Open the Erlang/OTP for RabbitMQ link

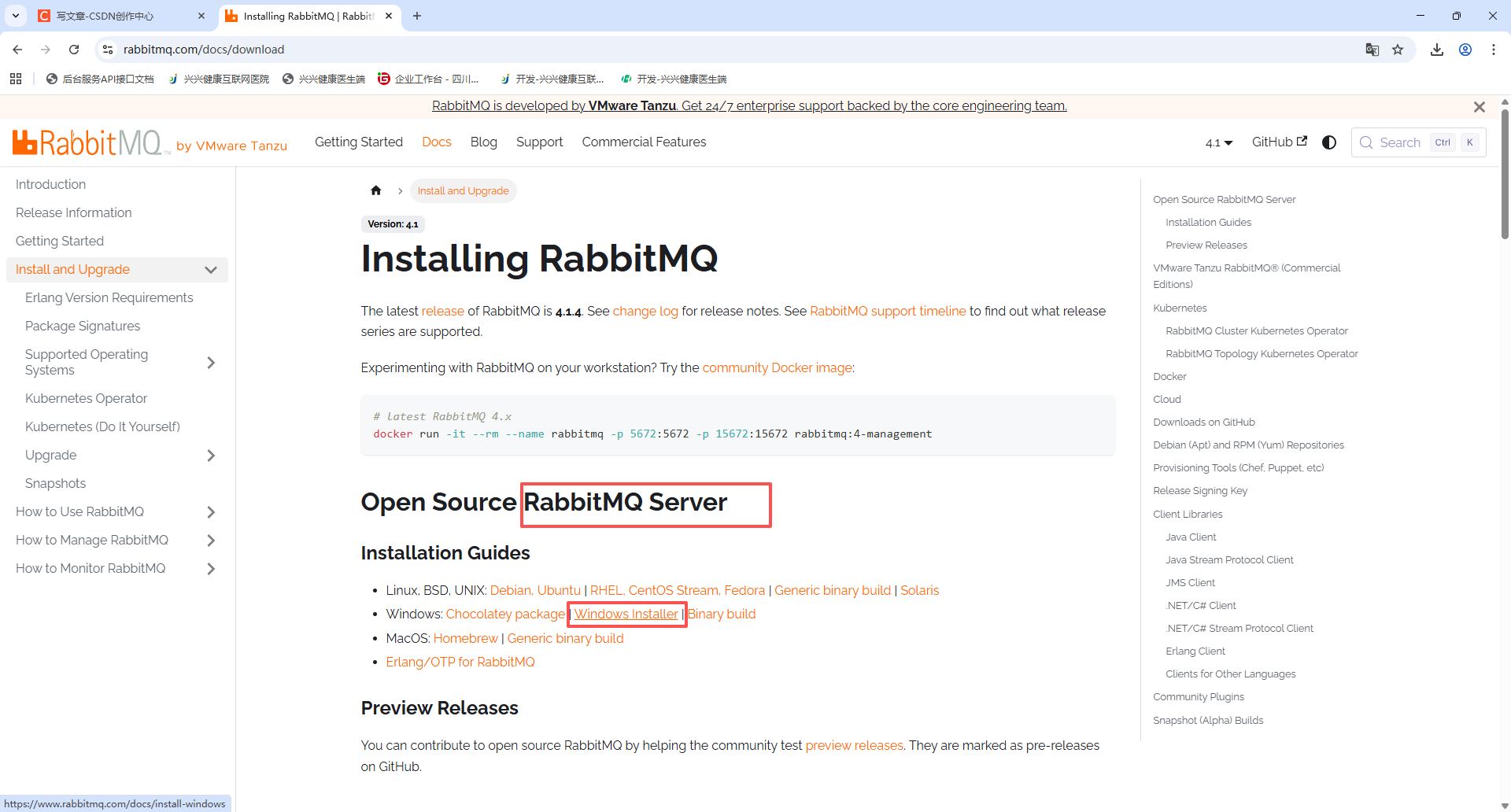tap(460, 662)
